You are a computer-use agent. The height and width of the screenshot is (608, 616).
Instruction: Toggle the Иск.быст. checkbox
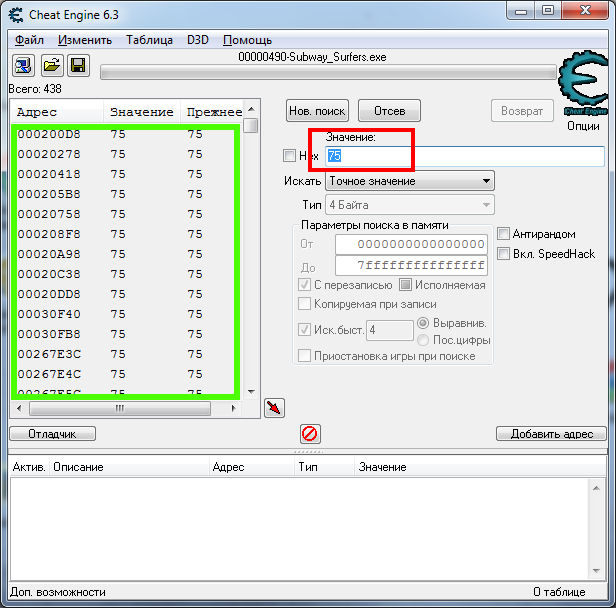[304, 330]
